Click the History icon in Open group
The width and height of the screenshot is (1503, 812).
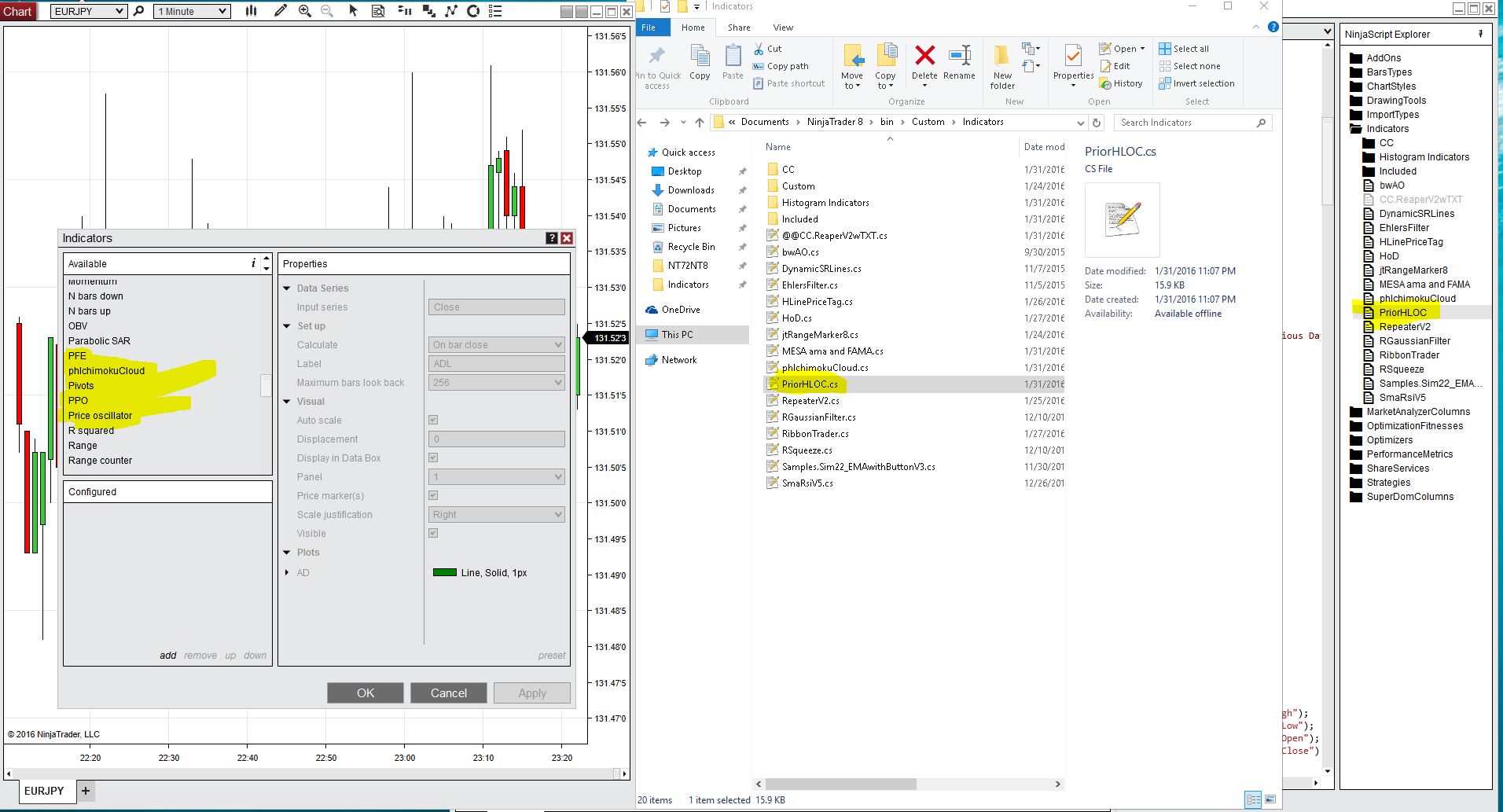(x=1121, y=83)
